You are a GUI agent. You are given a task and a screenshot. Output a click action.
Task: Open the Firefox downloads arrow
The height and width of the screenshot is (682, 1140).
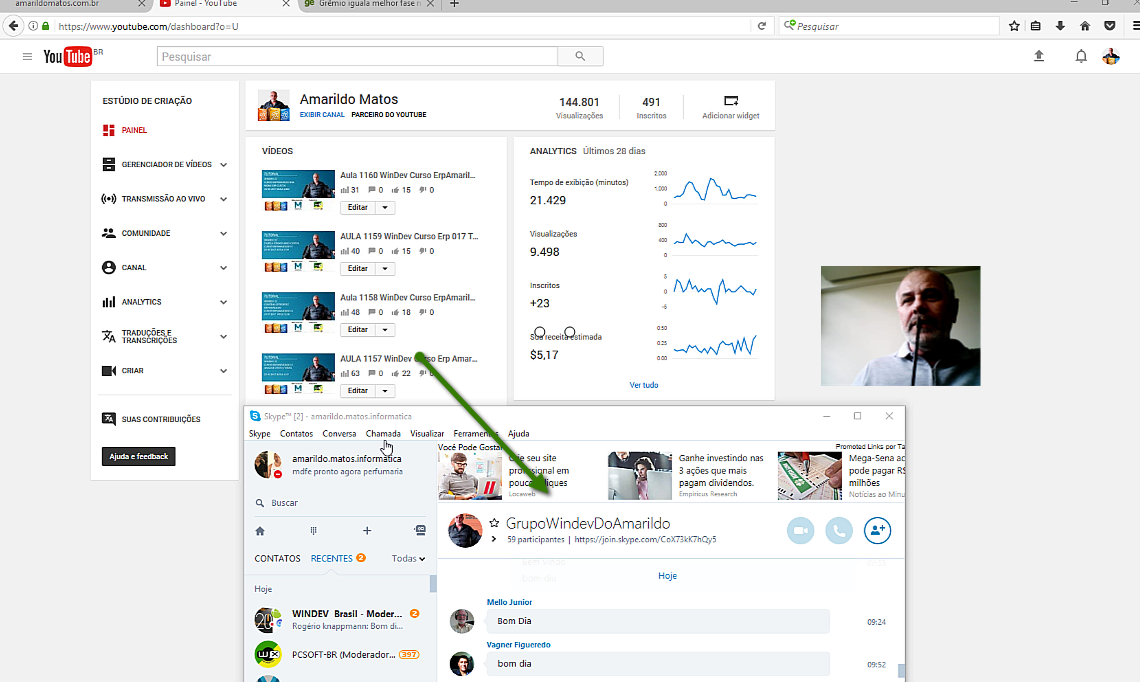tap(1060, 26)
